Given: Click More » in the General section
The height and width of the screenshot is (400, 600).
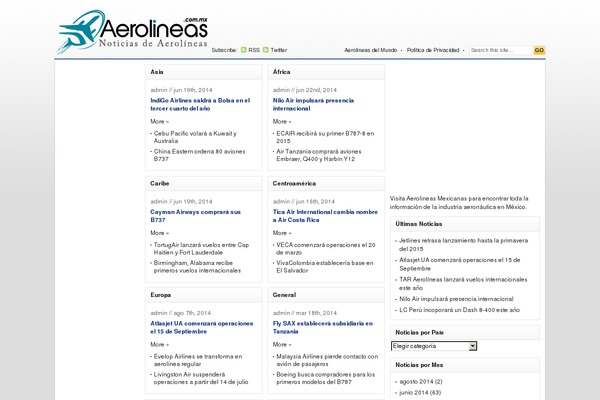Looking at the screenshot, I should (x=282, y=344).
